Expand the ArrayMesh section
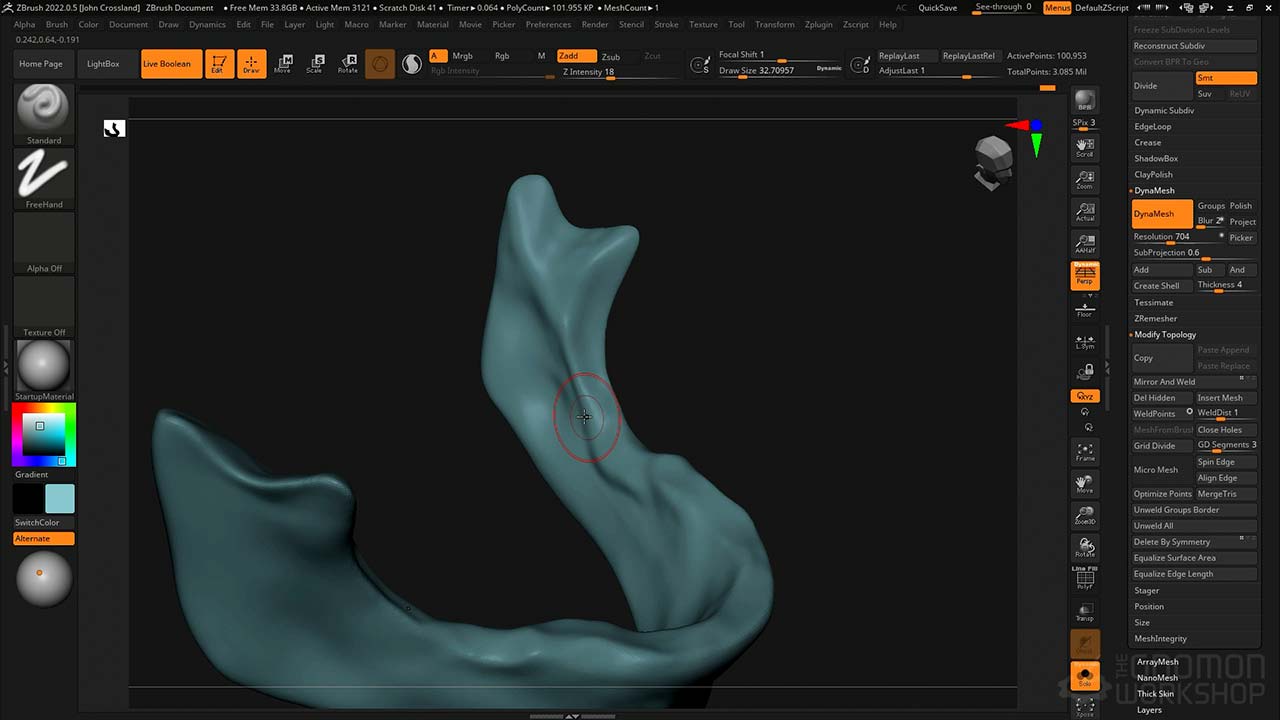The height and width of the screenshot is (720, 1280). pos(1157,662)
